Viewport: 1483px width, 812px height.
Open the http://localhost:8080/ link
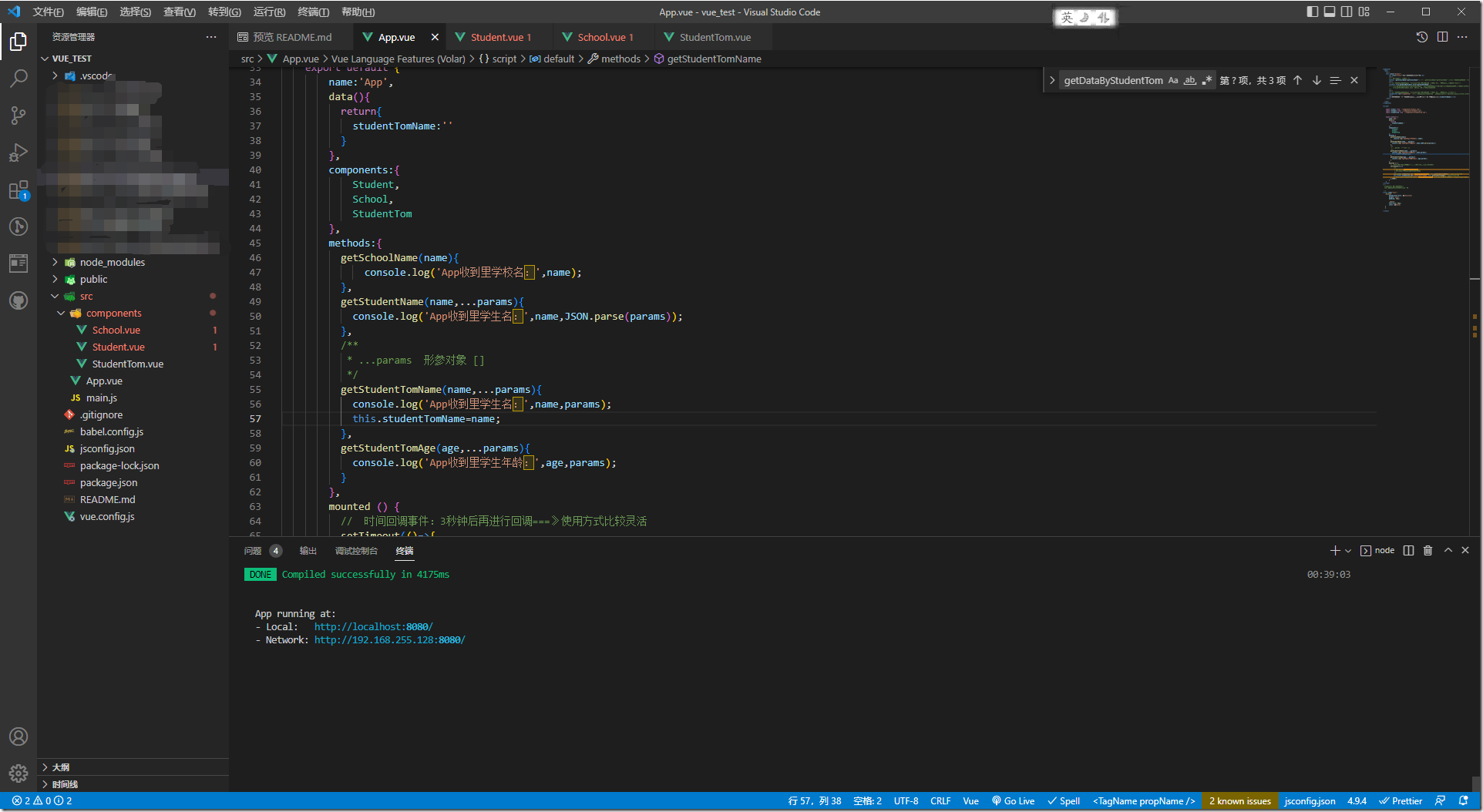click(x=373, y=626)
